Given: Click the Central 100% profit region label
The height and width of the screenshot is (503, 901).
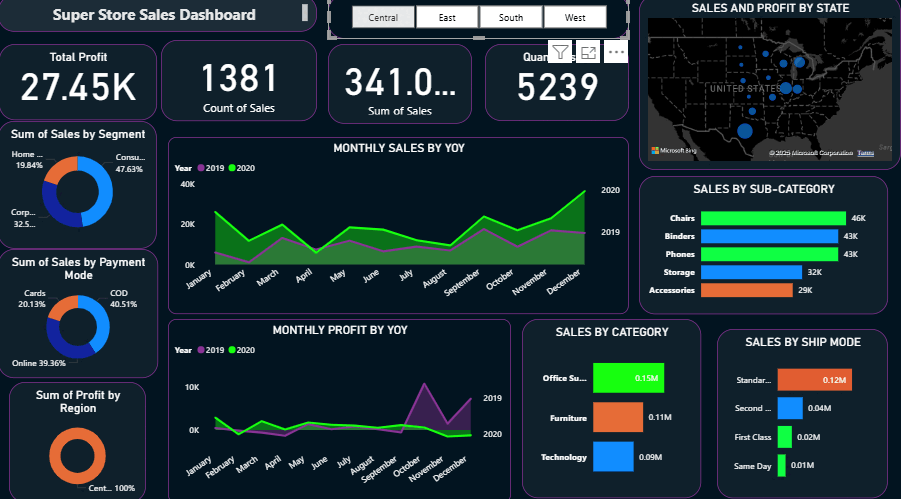Looking at the screenshot, I should point(112,488).
